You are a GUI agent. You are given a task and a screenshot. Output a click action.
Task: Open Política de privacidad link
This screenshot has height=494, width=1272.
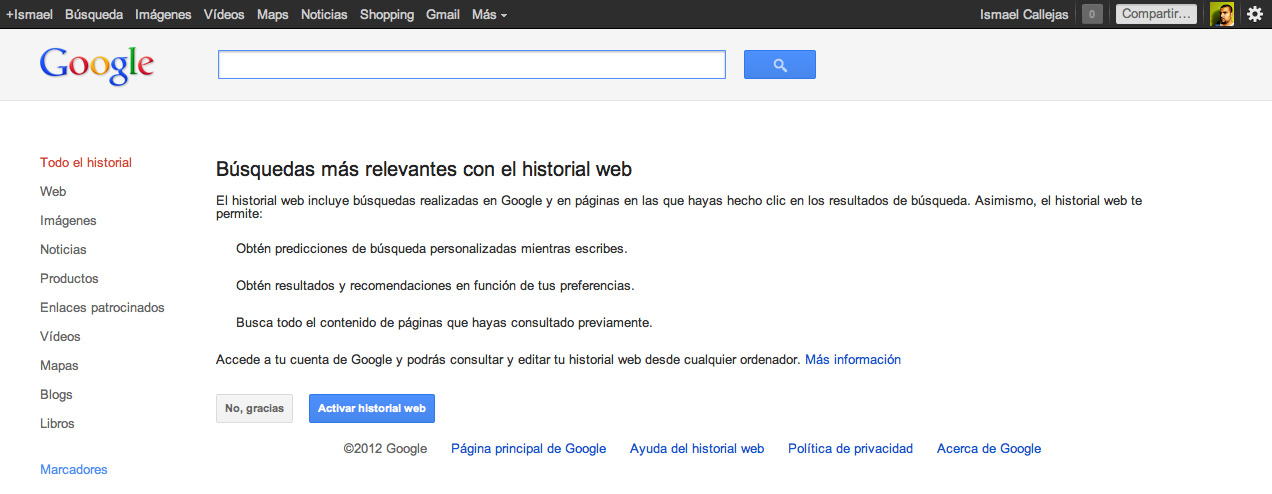(x=851, y=449)
